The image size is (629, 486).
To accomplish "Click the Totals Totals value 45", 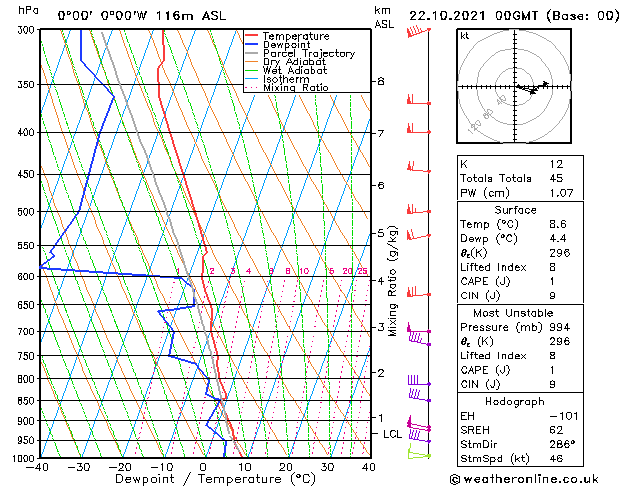I will click(x=556, y=178).
